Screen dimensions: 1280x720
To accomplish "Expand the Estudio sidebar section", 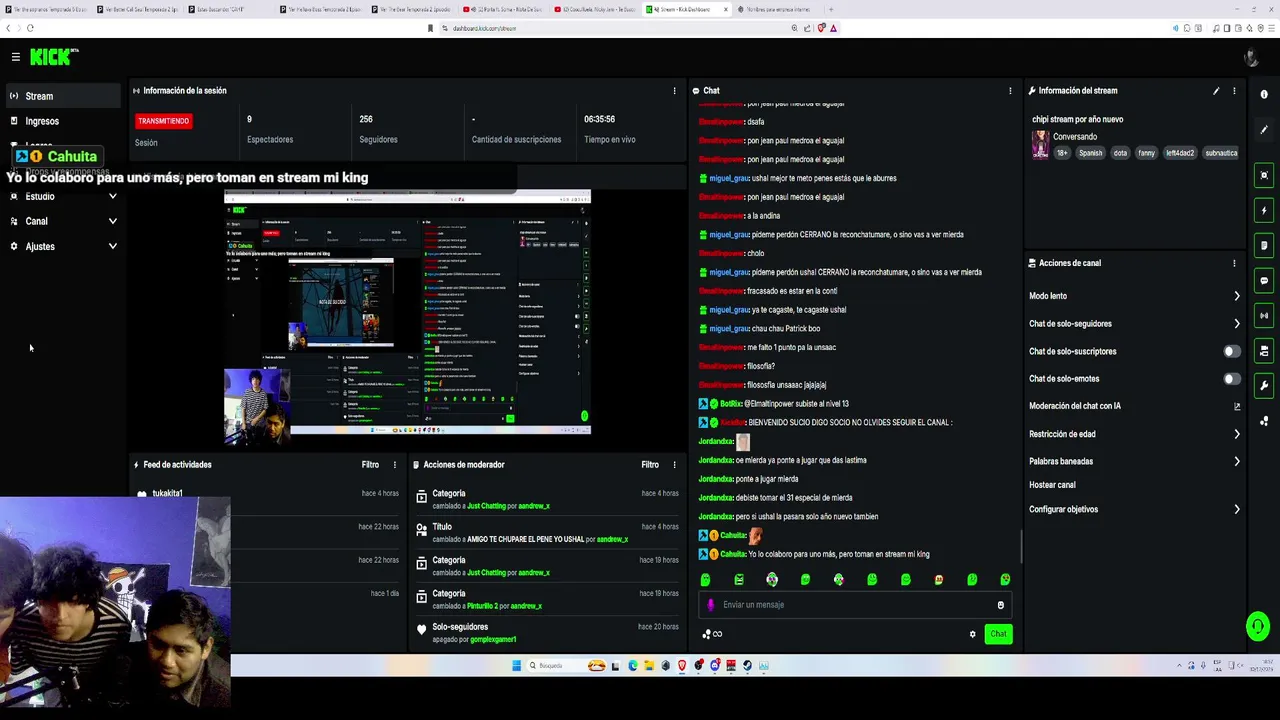I will pos(62,196).
